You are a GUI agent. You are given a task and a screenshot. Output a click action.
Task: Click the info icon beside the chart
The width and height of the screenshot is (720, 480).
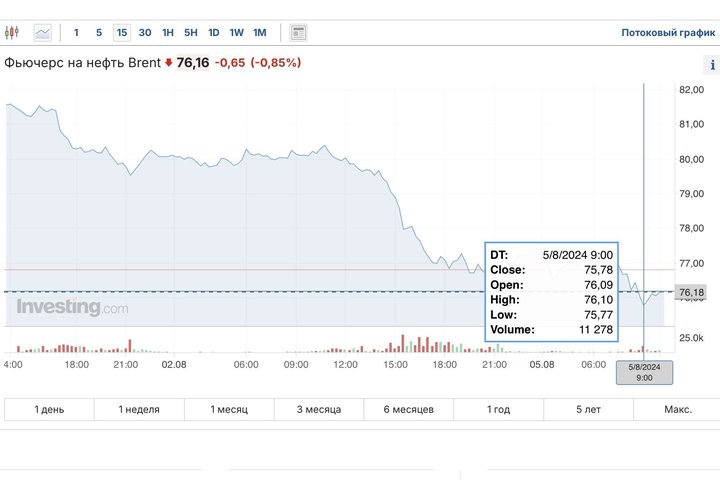[711, 65]
